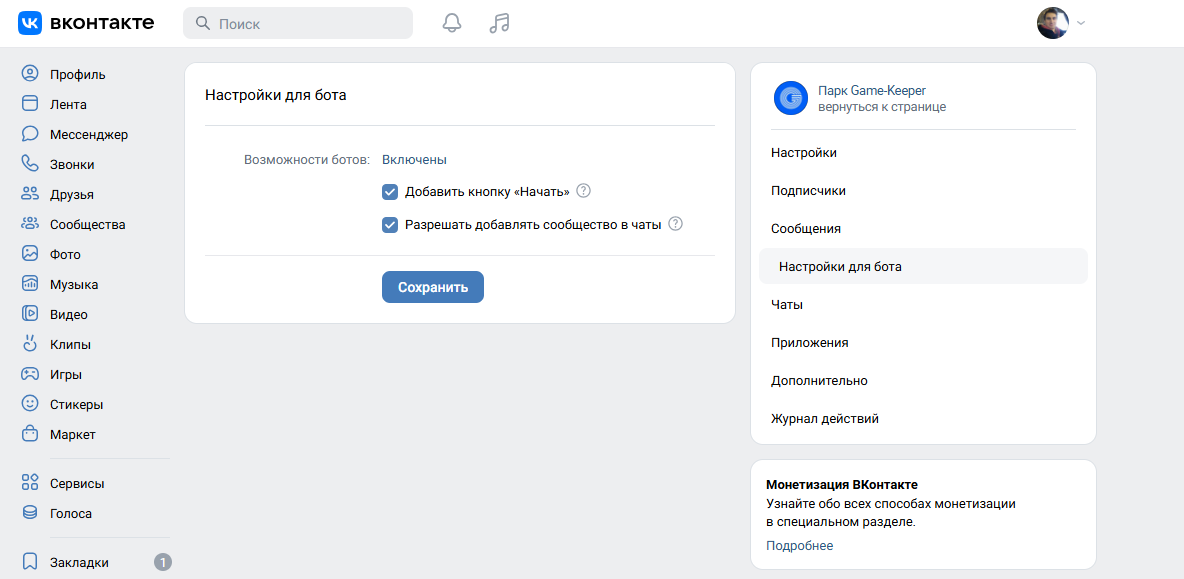Go to Clips icon in sidebar
Screen dimensions: 1184x579
pos(30,344)
